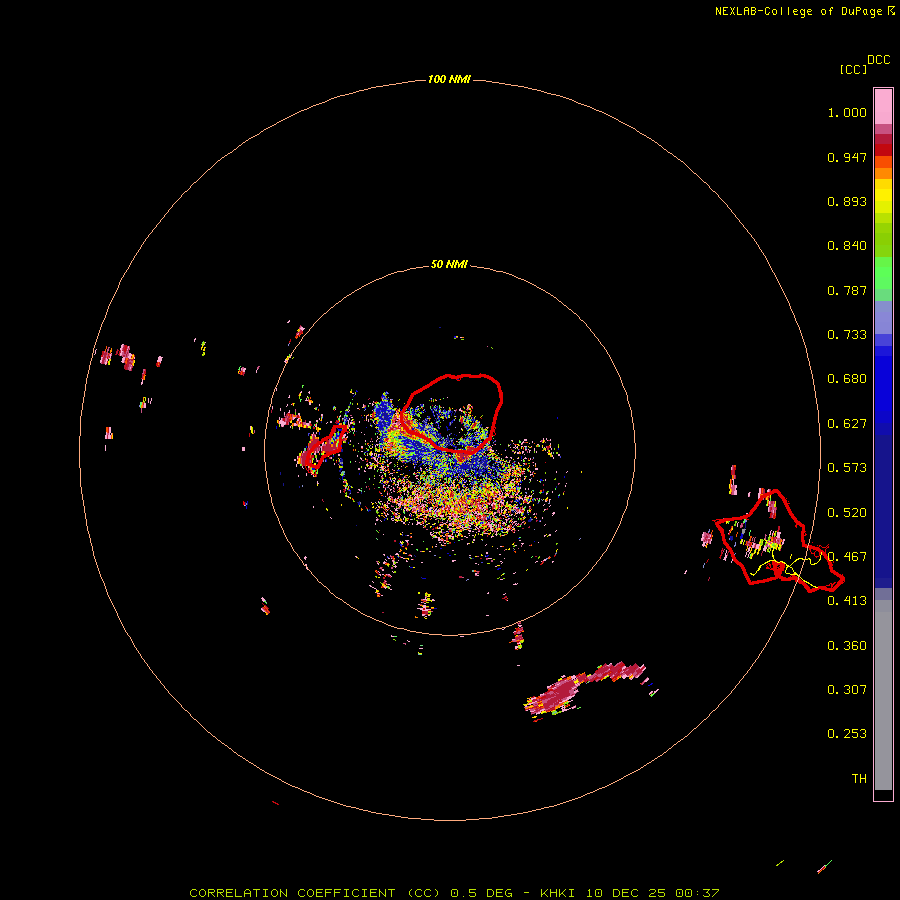Screen dimensions: 900x900
Task: Pick the light pink swatch at scale top
Action: click(x=883, y=107)
